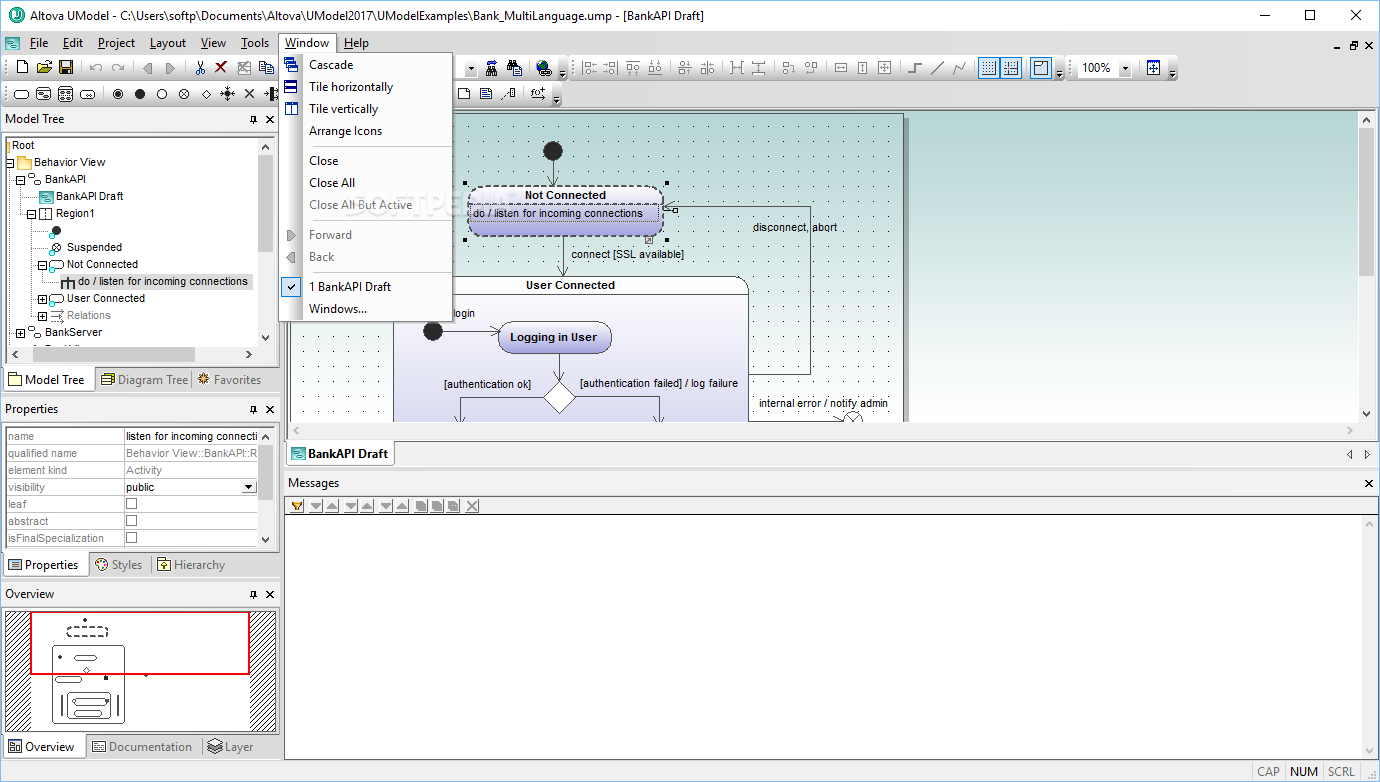Click the direct line style icon
Screen dimensions: 1380x782
(x=937, y=68)
